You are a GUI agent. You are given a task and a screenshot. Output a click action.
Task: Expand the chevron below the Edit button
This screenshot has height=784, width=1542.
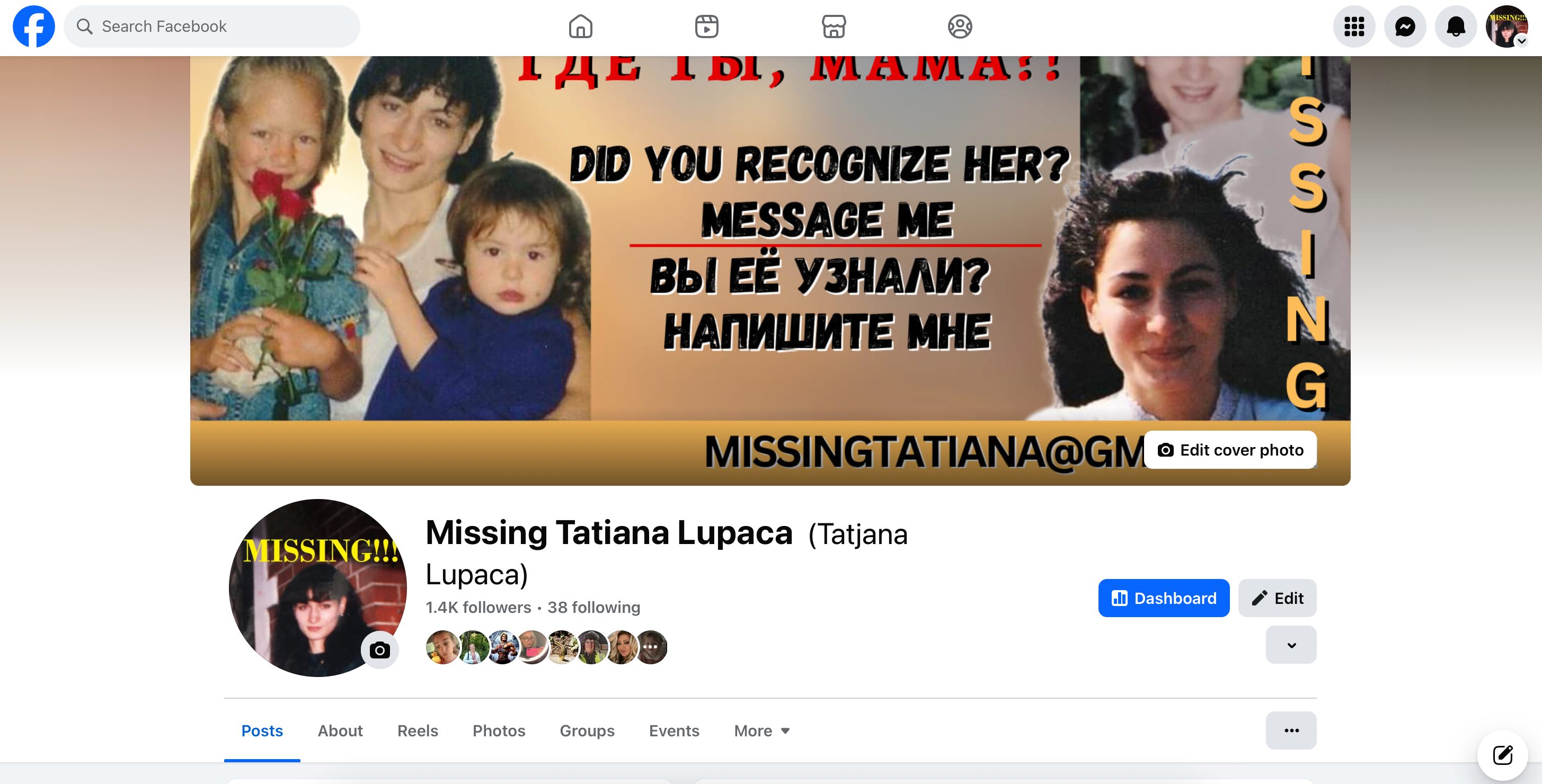pyautogui.click(x=1291, y=645)
